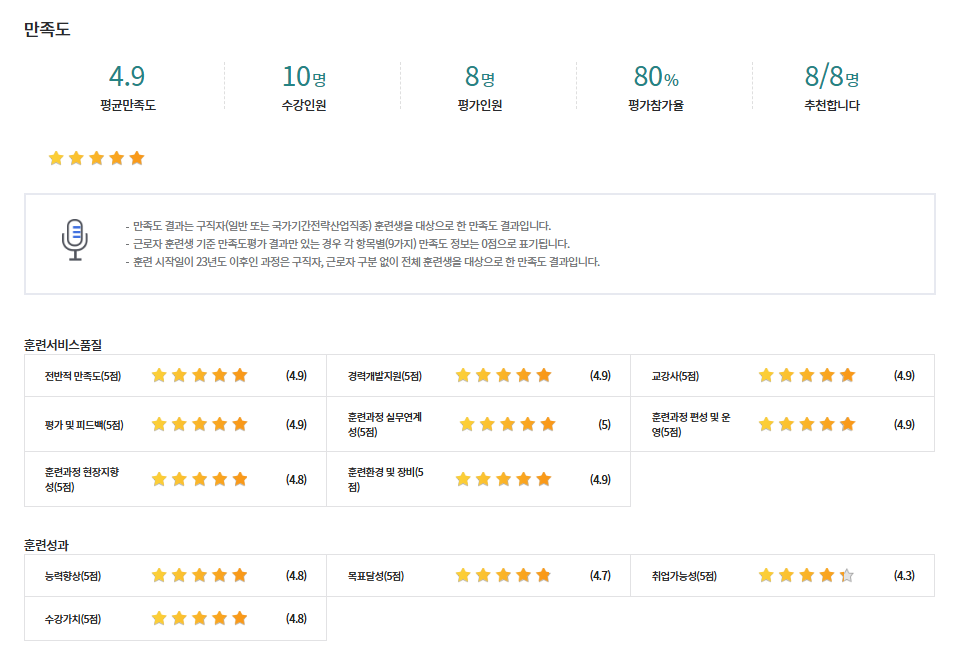Click the 80% 평가참가율 figure
The image size is (961, 656).
coord(656,77)
